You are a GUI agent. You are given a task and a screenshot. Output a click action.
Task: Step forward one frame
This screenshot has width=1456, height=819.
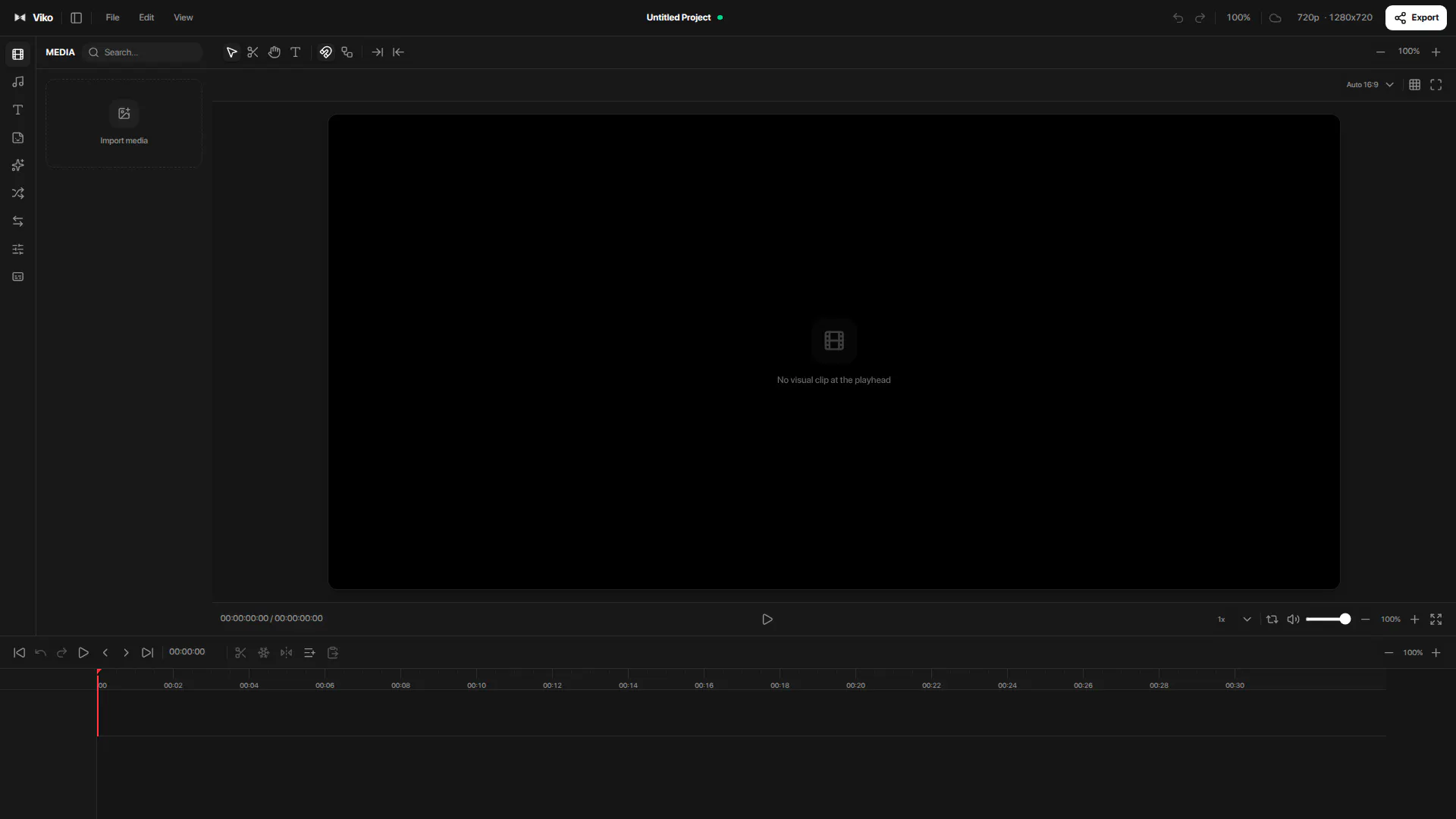click(126, 653)
